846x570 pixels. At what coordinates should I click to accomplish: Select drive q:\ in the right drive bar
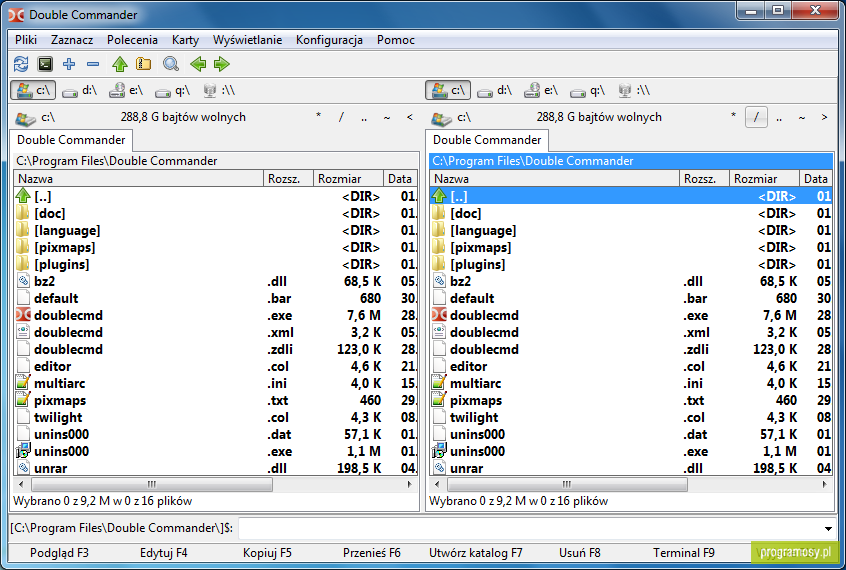point(588,90)
